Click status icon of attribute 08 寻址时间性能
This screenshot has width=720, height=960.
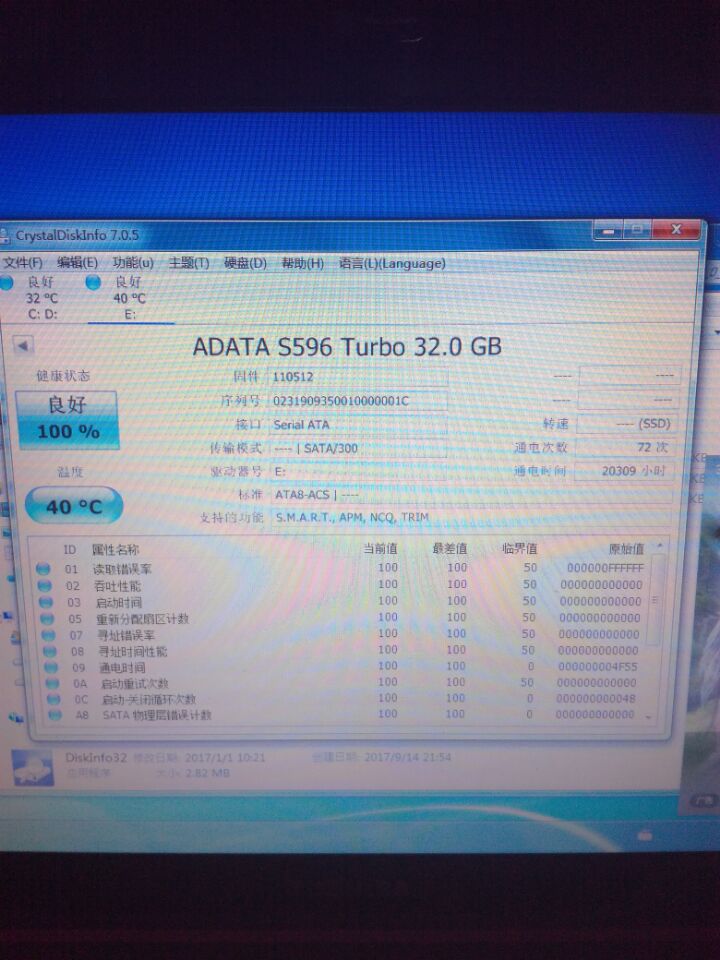click(50, 651)
